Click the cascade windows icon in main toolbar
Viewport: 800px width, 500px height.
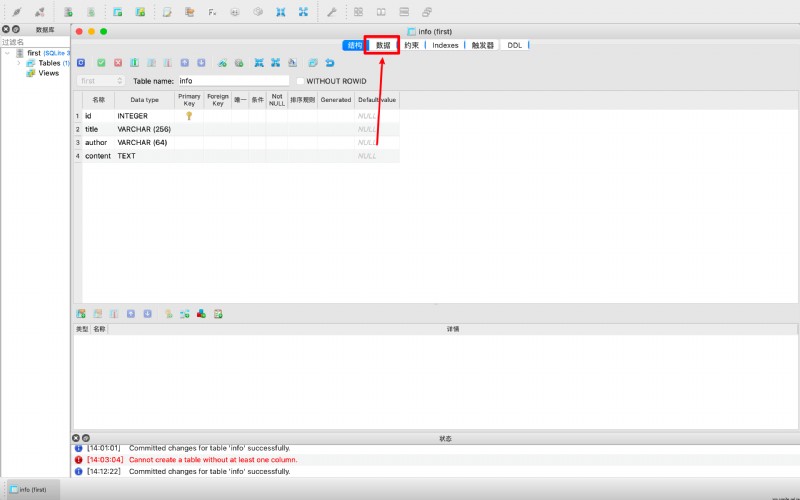(x=427, y=12)
